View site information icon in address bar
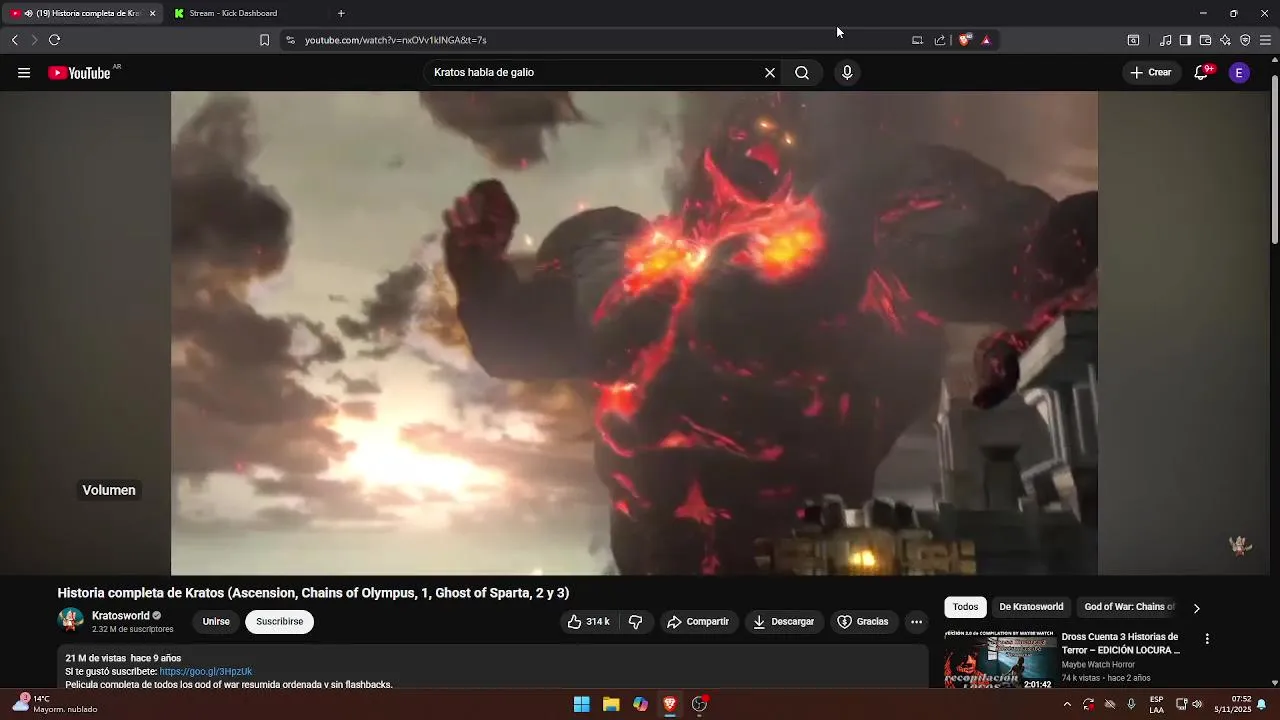 290,40
